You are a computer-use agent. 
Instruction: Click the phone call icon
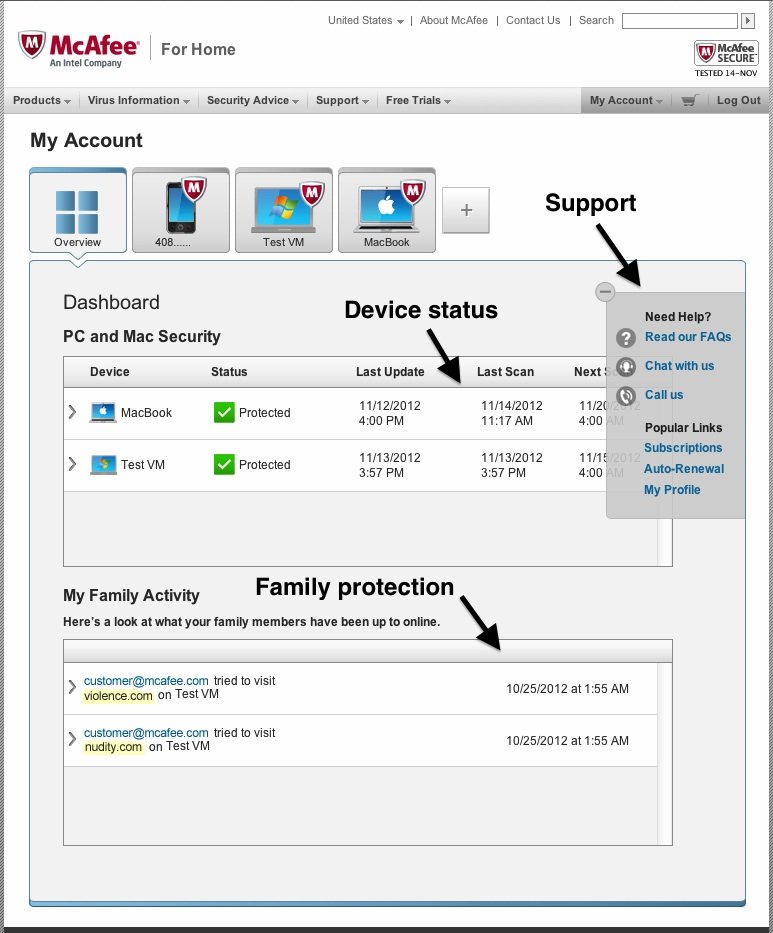coord(626,396)
